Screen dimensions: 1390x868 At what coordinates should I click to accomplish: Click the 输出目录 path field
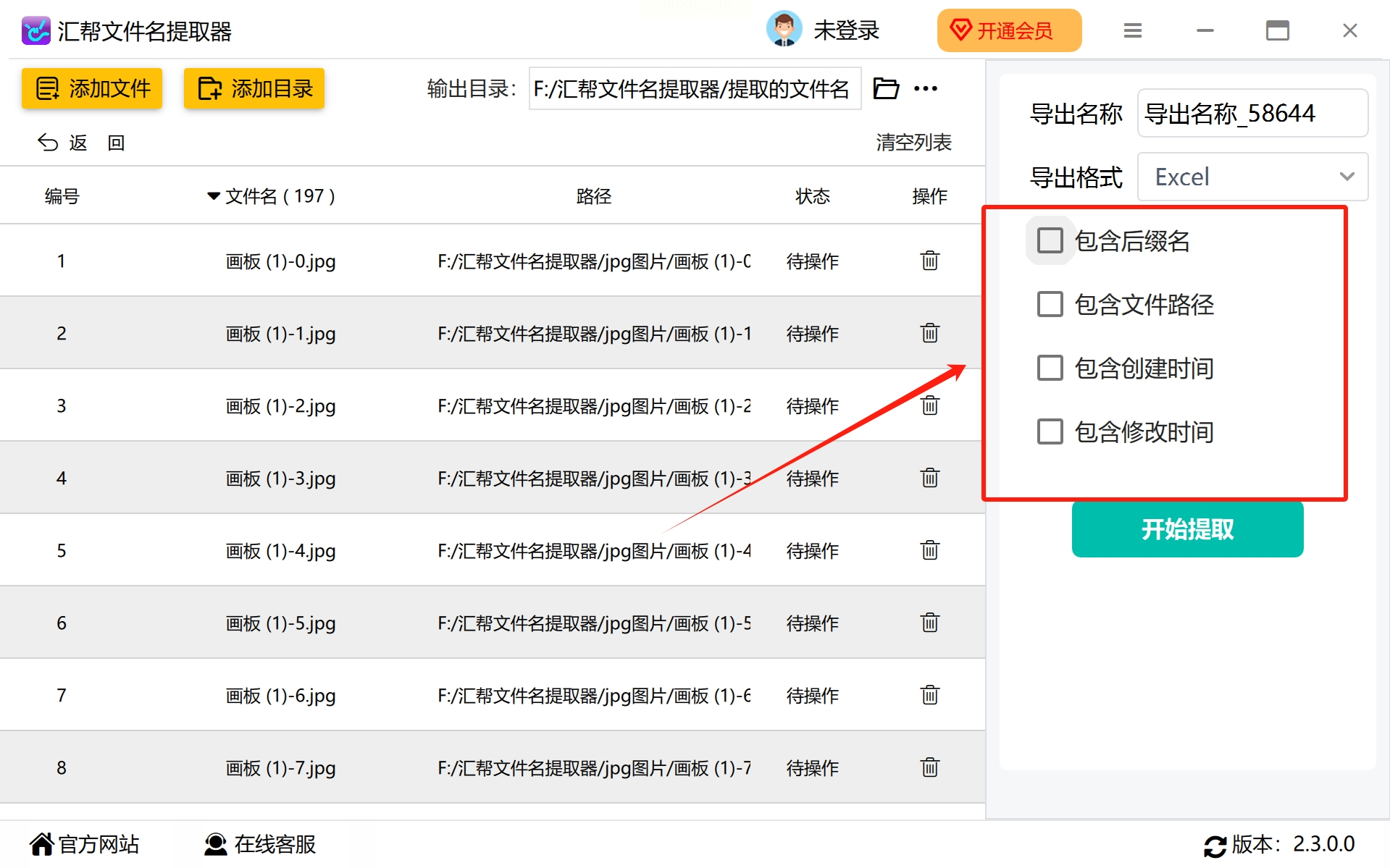695,88
